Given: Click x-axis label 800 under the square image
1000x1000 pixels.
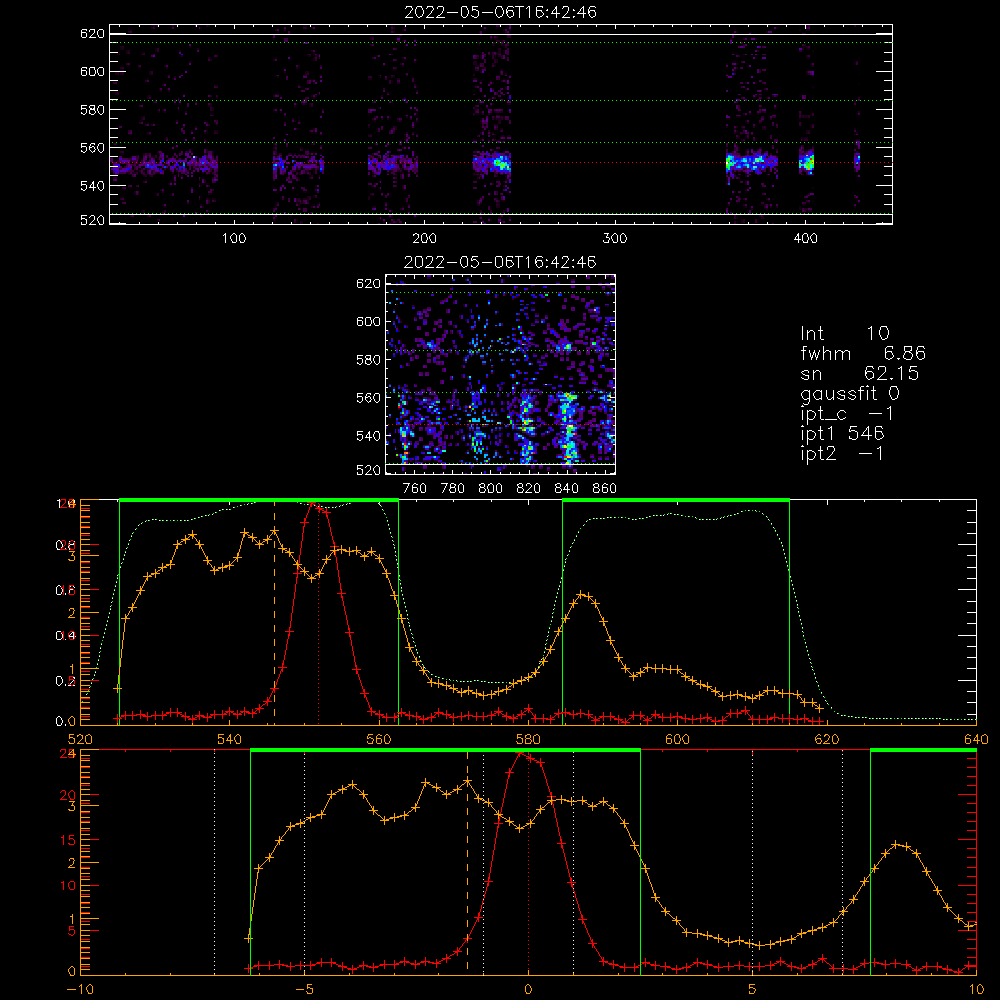Looking at the screenshot, I should pyautogui.click(x=490, y=489).
